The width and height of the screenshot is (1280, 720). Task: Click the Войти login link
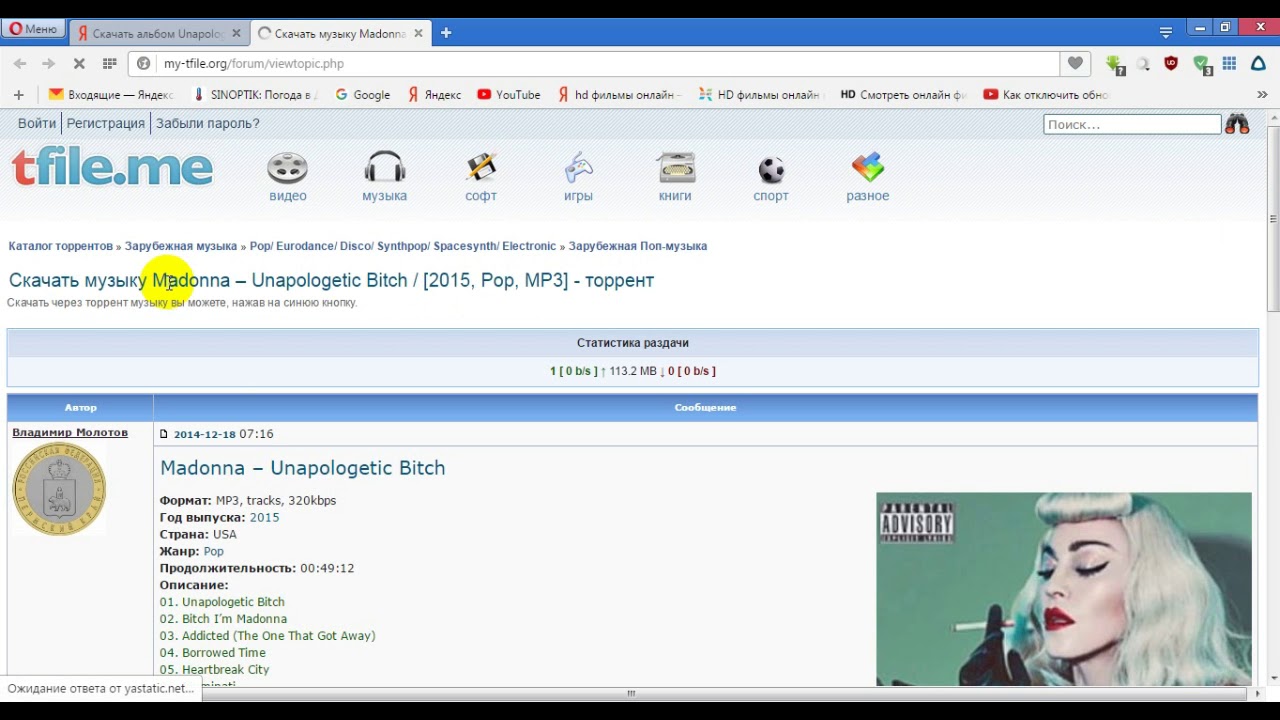[37, 123]
